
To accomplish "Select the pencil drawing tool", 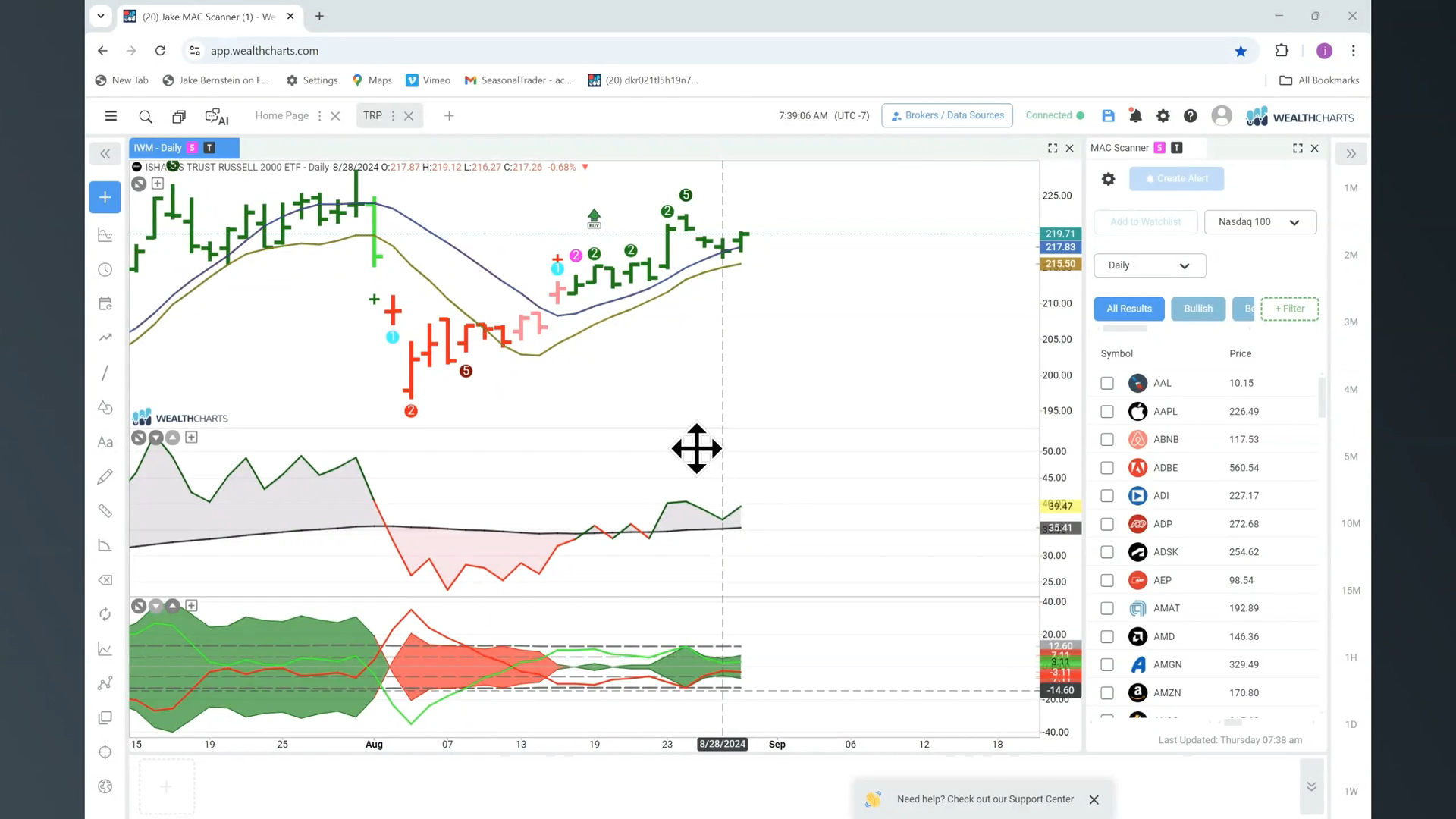I will [105, 476].
